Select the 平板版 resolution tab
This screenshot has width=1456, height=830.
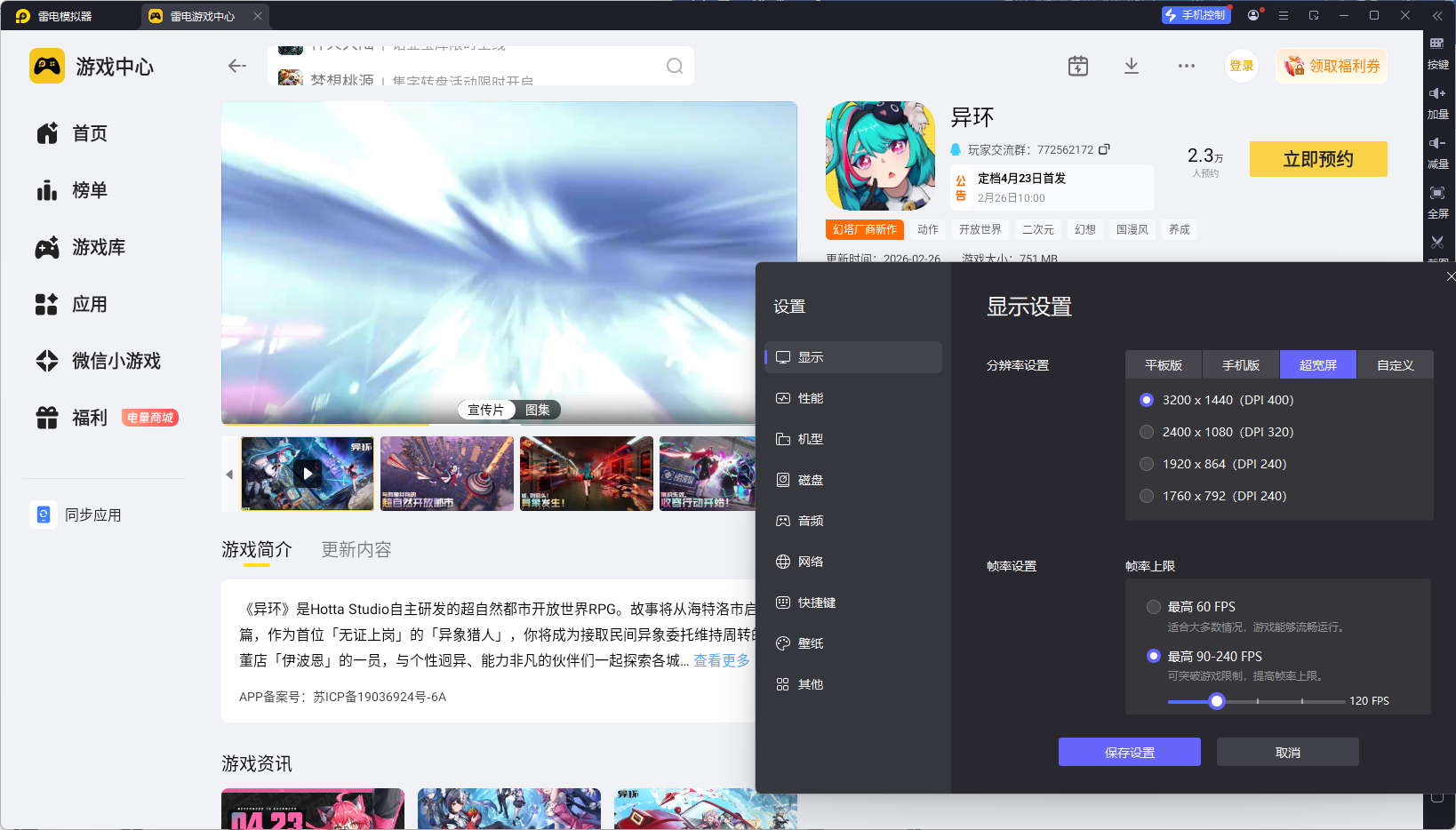point(1164,365)
